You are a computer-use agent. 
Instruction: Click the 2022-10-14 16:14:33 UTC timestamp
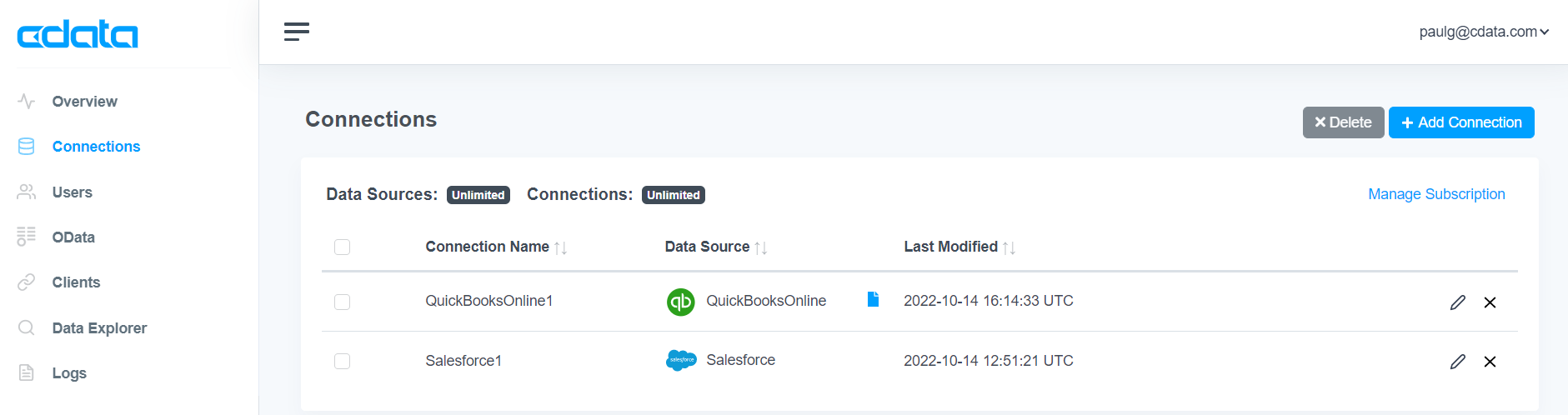click(989, 301)
